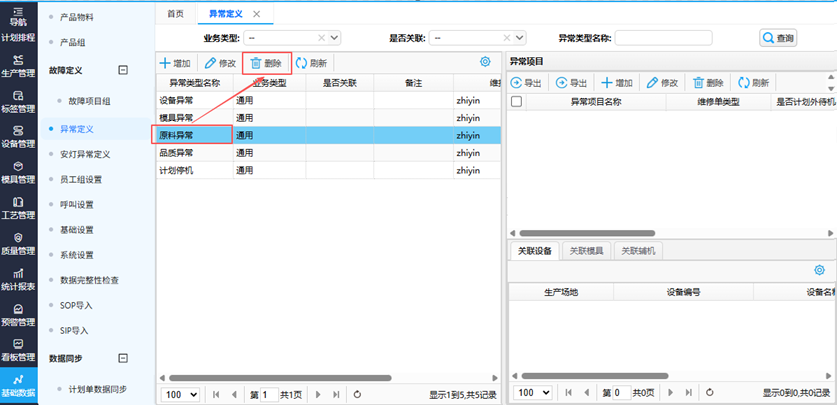
Task: Open 计划单数据同步 in the side menu
Action: point(98,389)
